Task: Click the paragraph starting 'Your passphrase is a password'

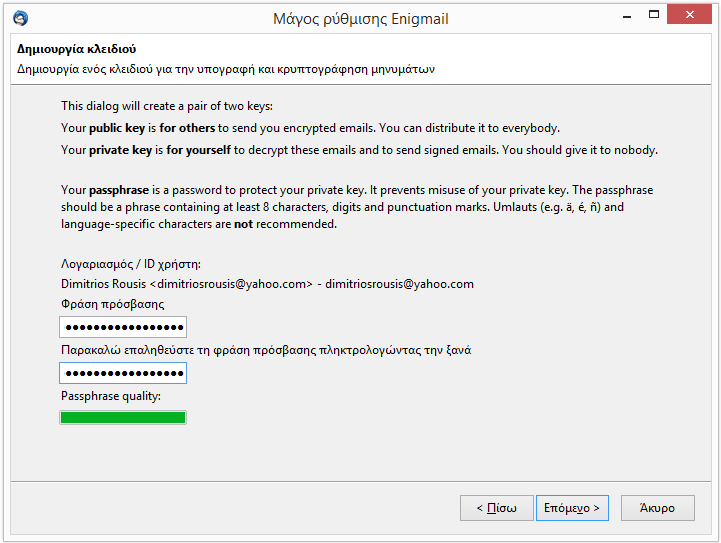Action: [357, 207]
